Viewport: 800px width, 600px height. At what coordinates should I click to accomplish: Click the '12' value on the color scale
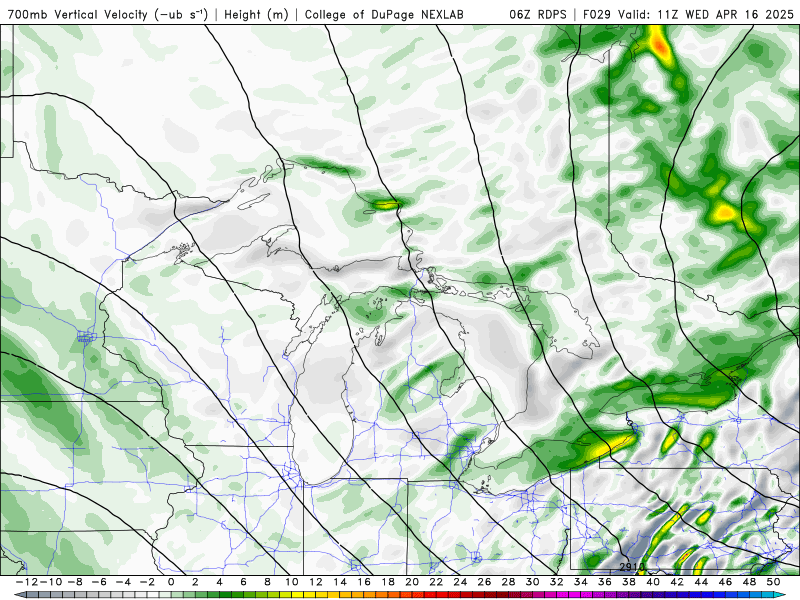point(316,582)
